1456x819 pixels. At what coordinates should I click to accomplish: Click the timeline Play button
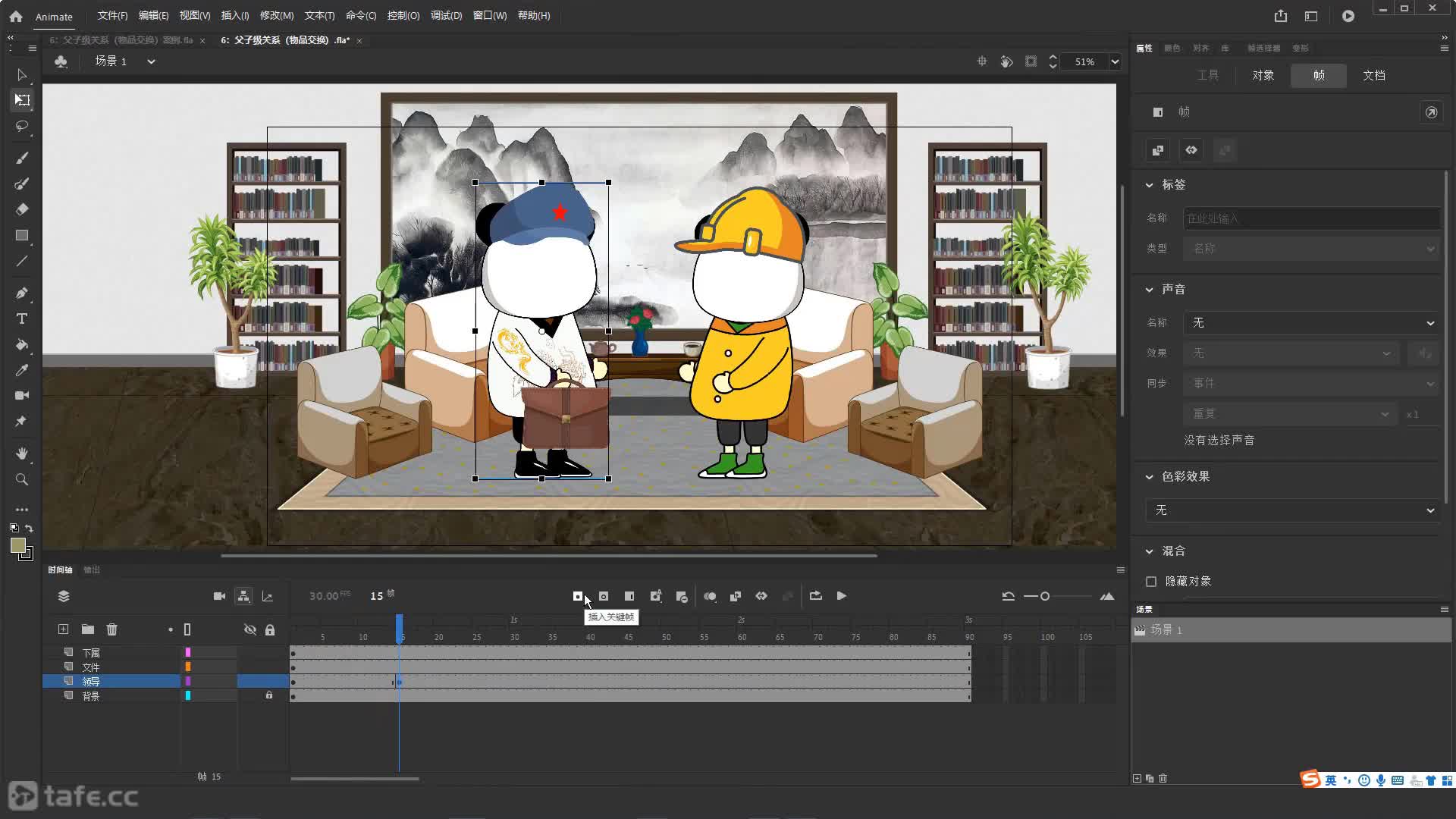tap(842, 596)
